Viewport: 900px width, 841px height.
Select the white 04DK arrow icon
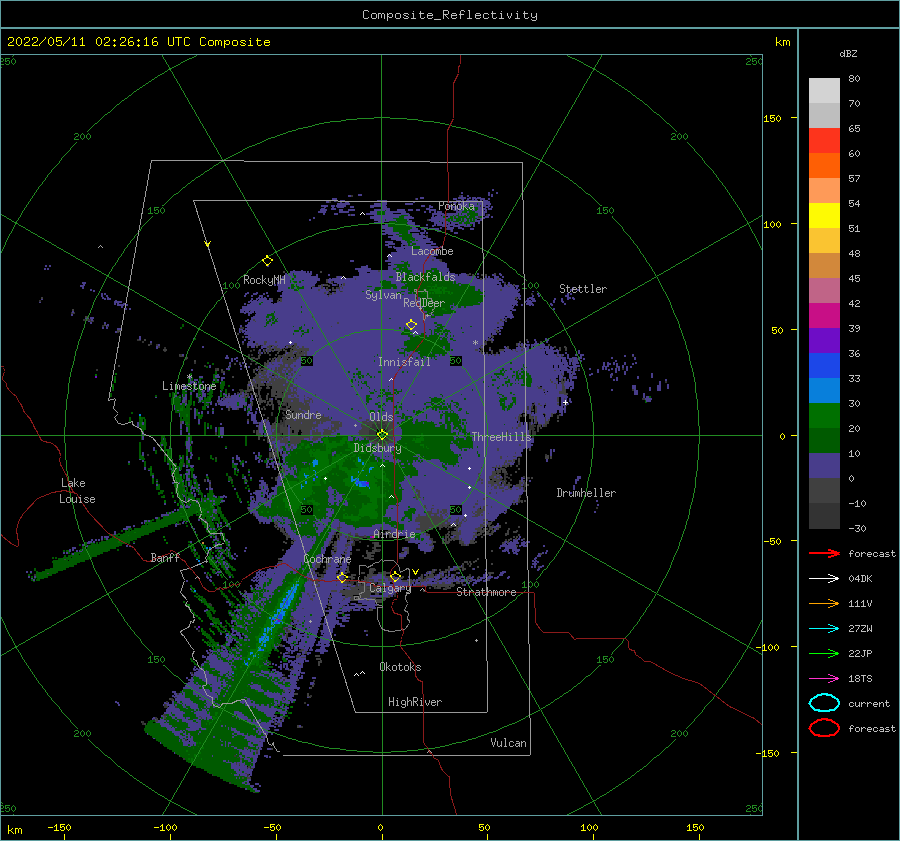click(824, 578)
